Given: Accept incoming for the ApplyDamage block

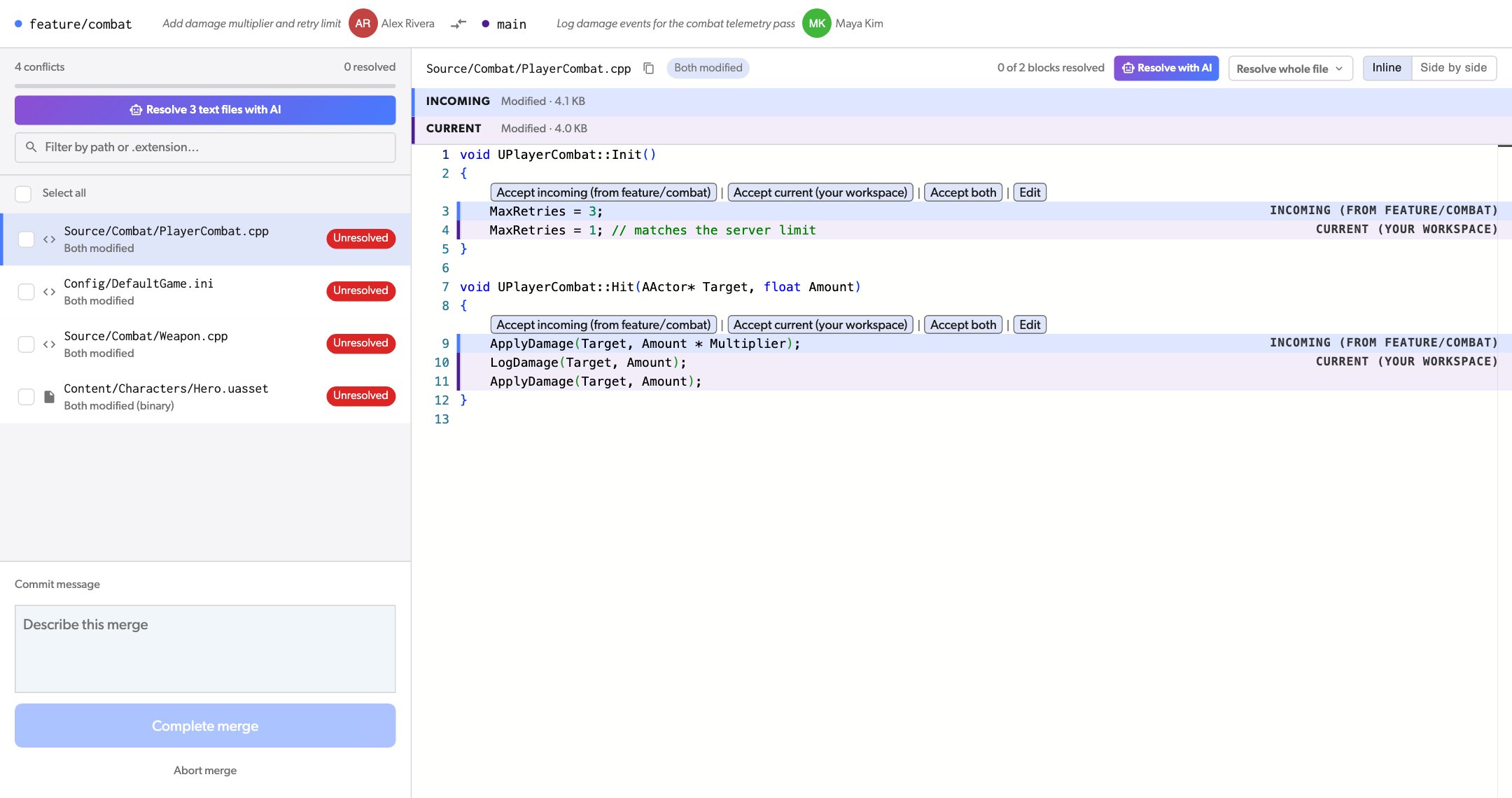Looking at the screenshot, I should tap(603, 325).
